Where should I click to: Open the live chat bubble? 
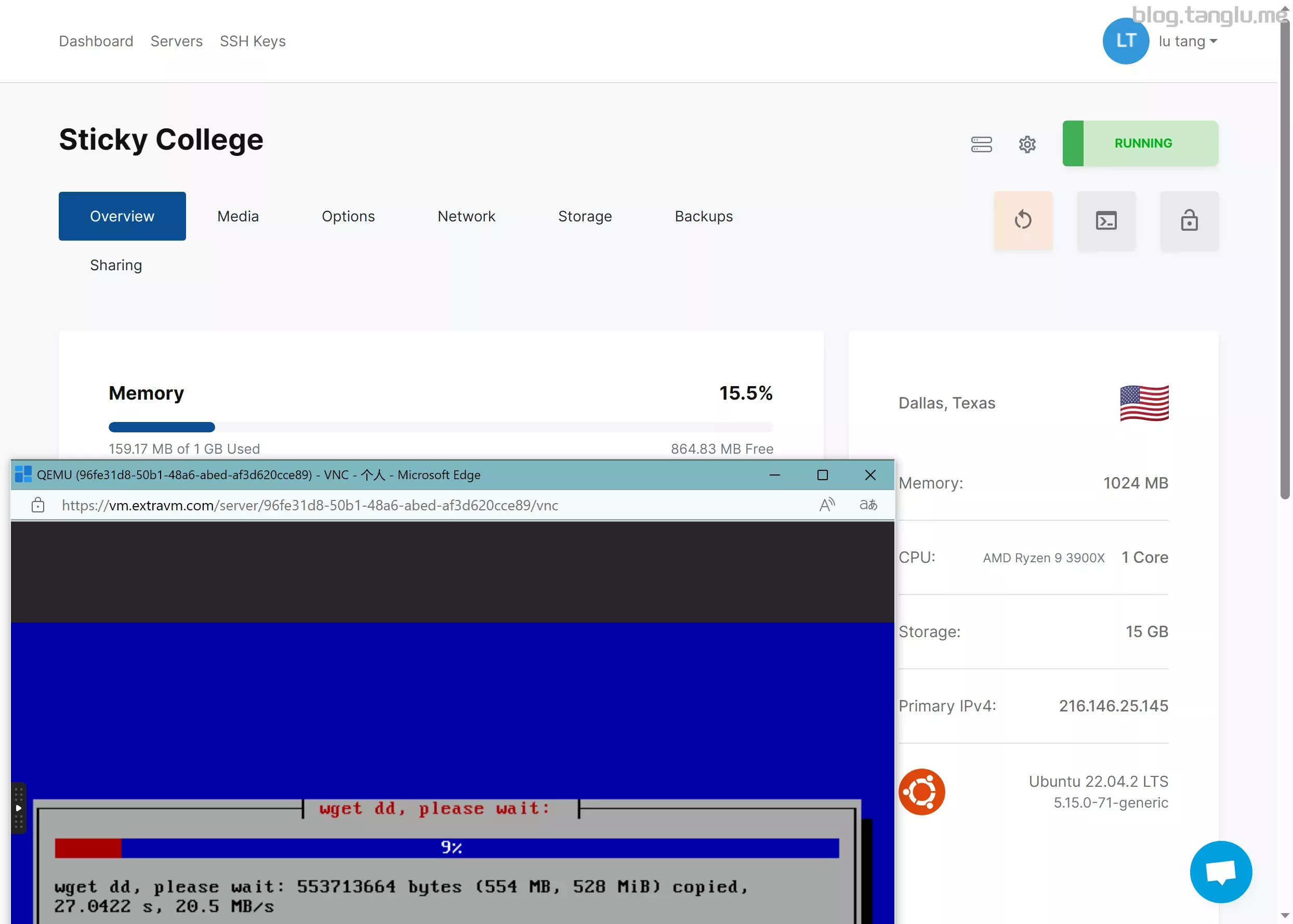coord(1220,871)
